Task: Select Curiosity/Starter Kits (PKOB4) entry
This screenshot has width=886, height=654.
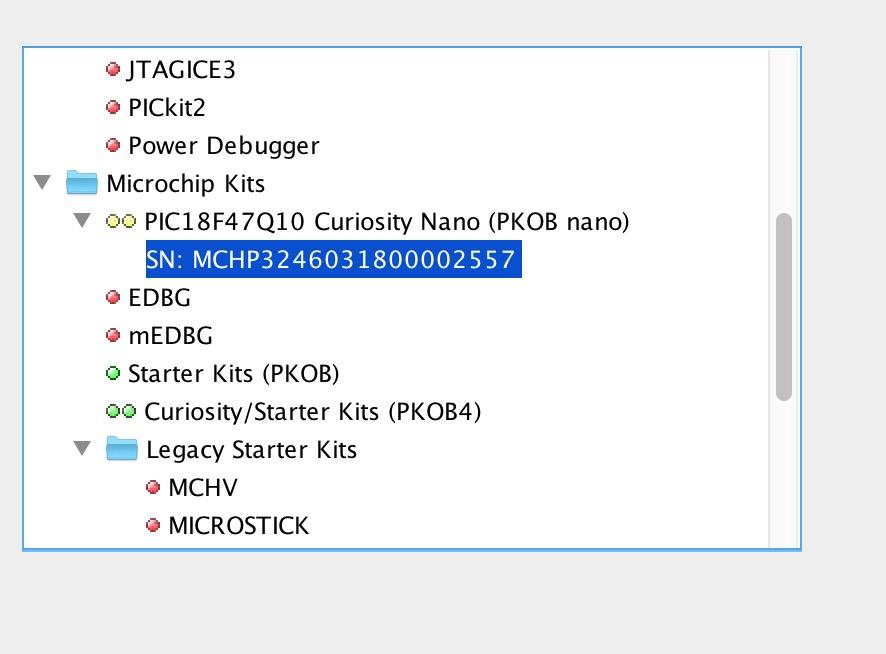Action: [x=312, y=412]
